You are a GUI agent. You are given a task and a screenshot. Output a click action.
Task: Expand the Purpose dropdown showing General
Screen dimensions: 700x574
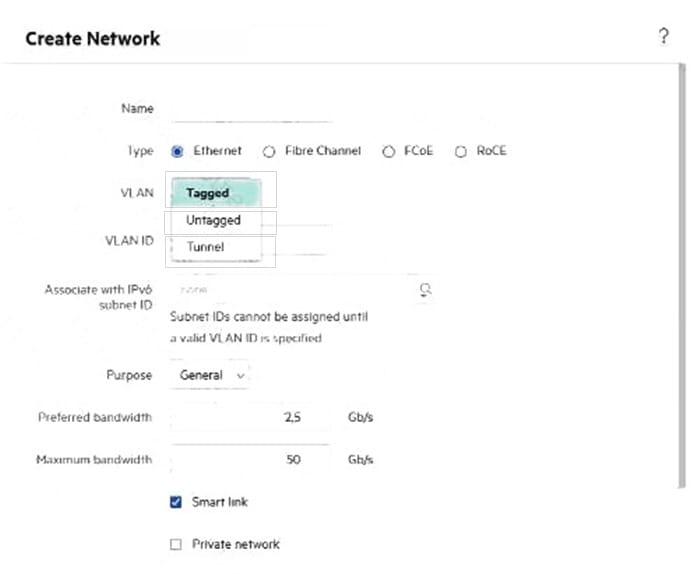[x=210, y=375]
